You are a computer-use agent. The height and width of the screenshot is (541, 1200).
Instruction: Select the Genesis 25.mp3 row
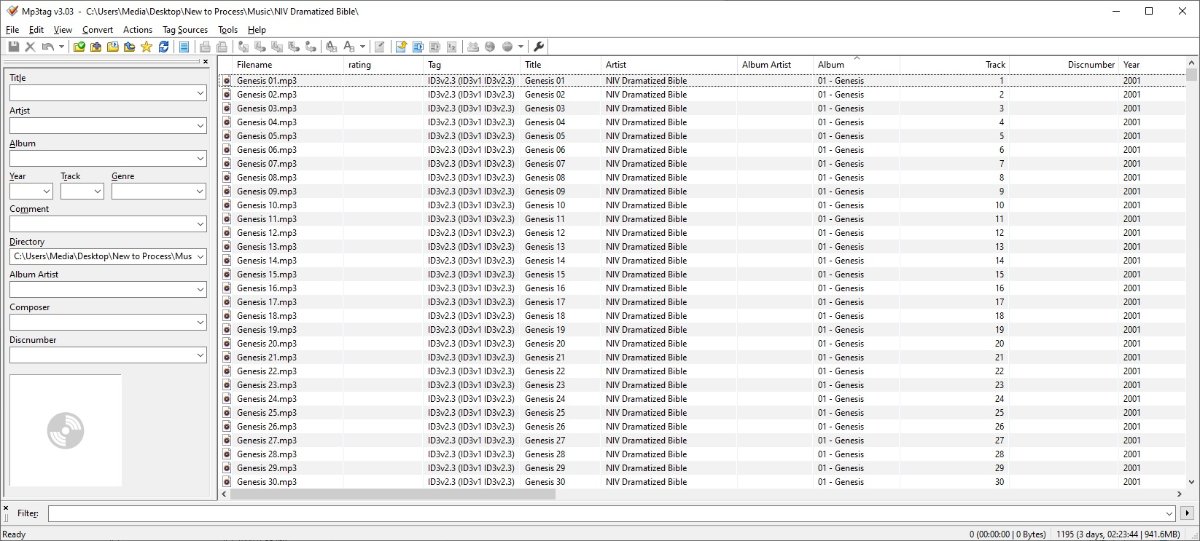(x=702, y=413)
